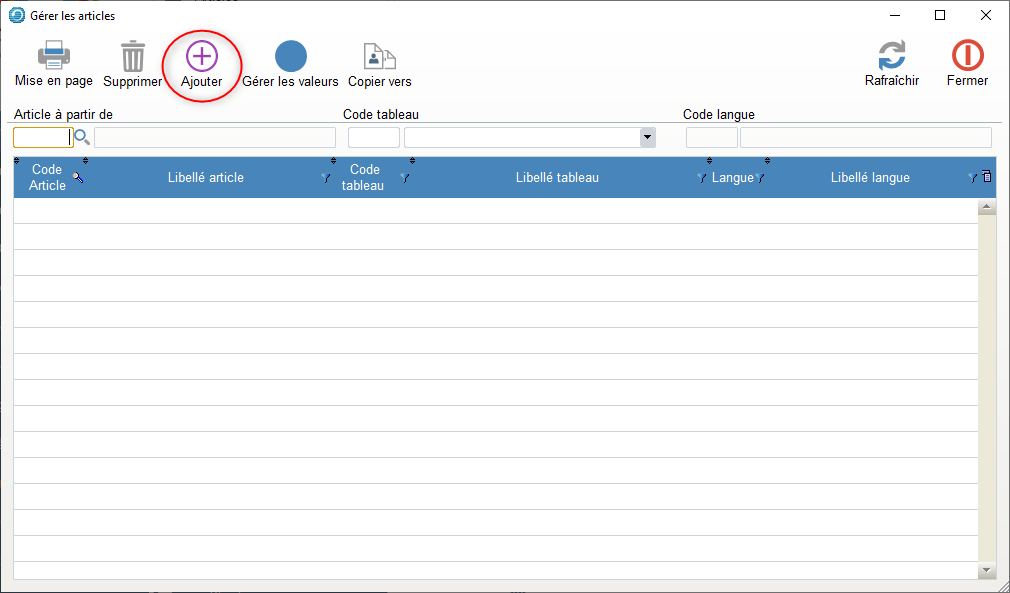
Task: Click the Supprimer trash can icon
Action: (132, 56)
